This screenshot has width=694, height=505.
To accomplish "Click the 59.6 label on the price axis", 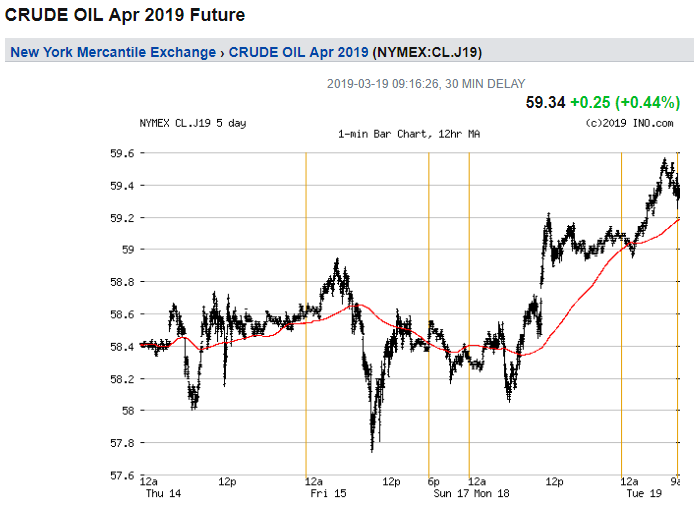I will coord(122,153).
